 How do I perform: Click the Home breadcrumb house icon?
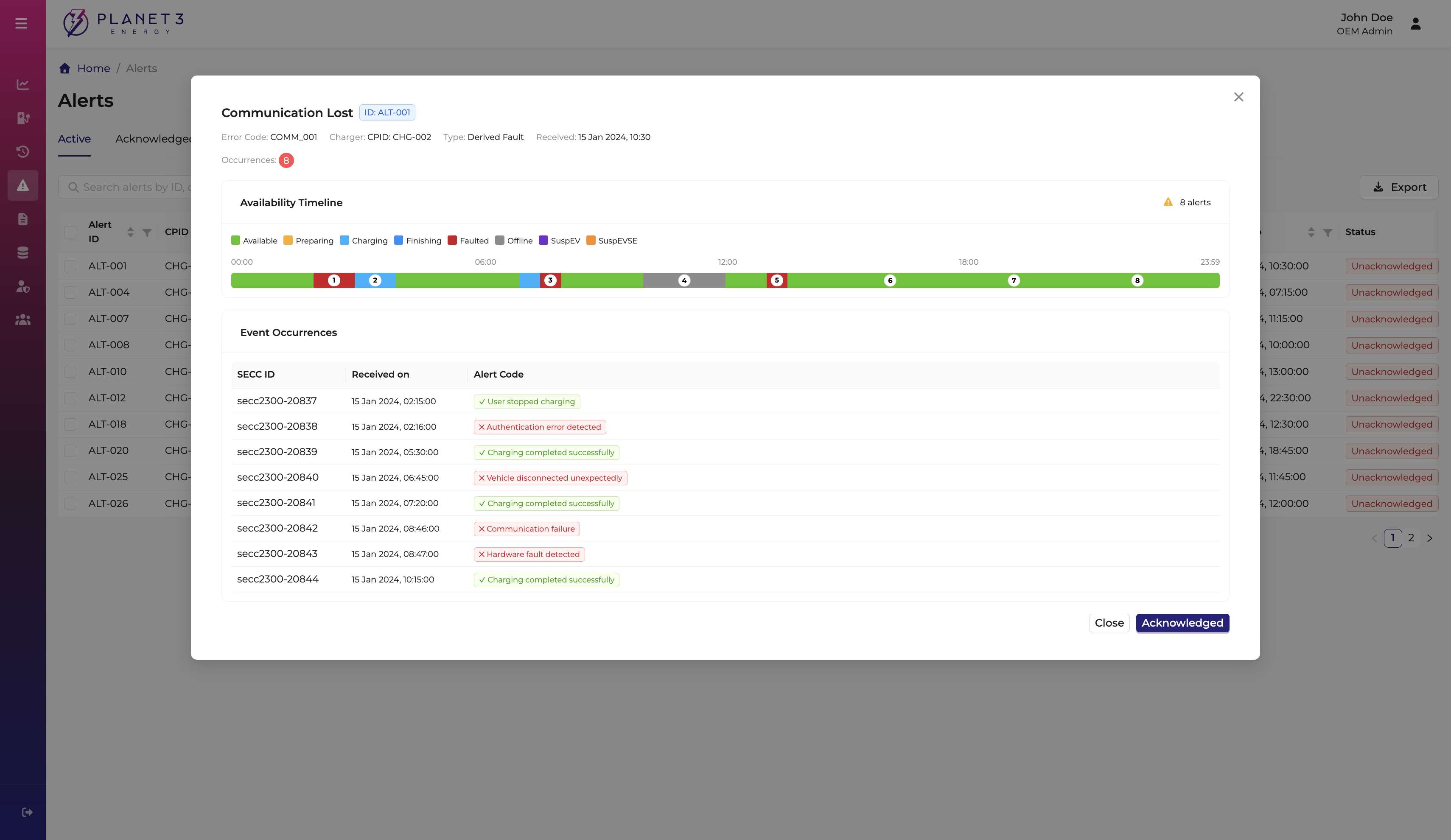[x=64, y=68]
